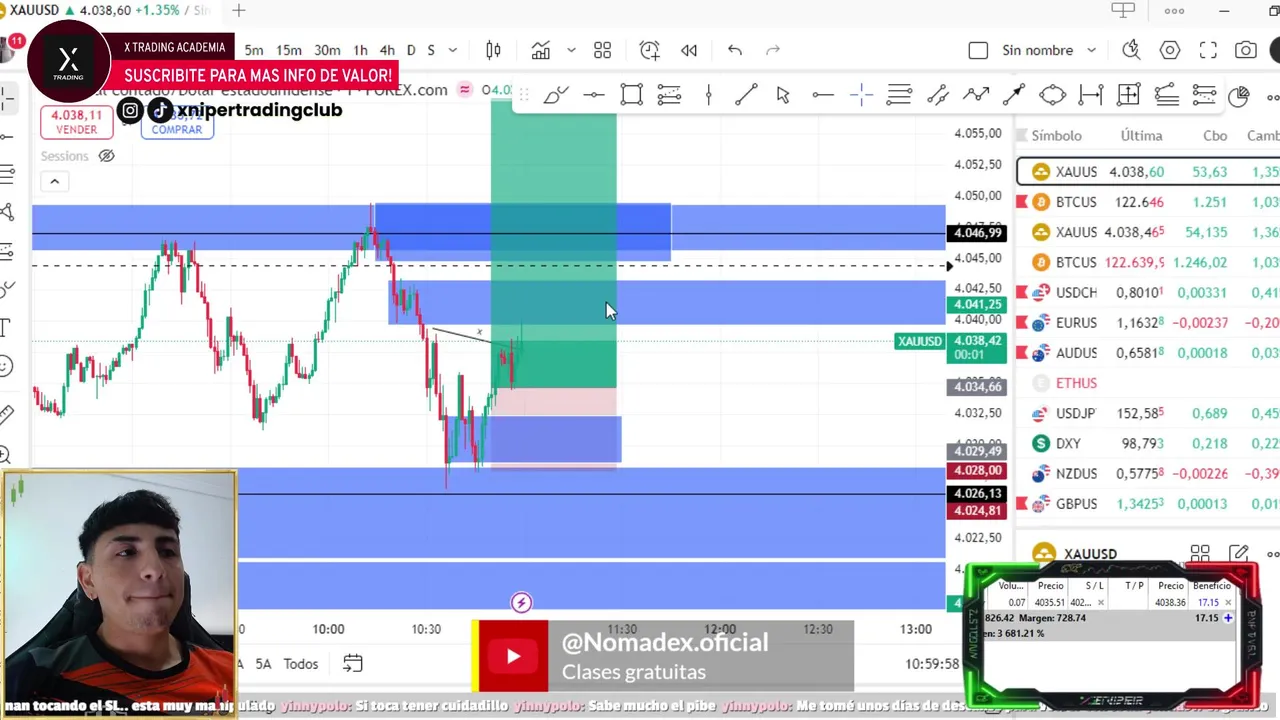Select AUDUS watchlist row
The height and width of the screenshot is (720, 1280).
[1148, 353]
